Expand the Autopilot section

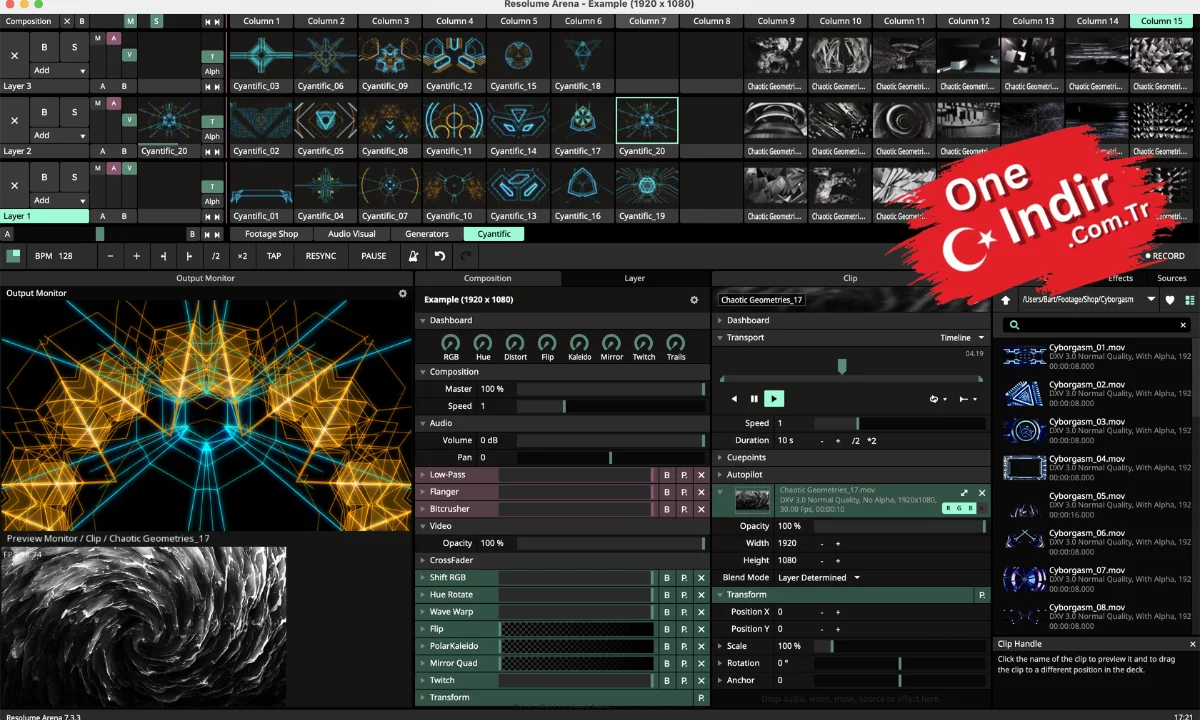click(719, 475)
